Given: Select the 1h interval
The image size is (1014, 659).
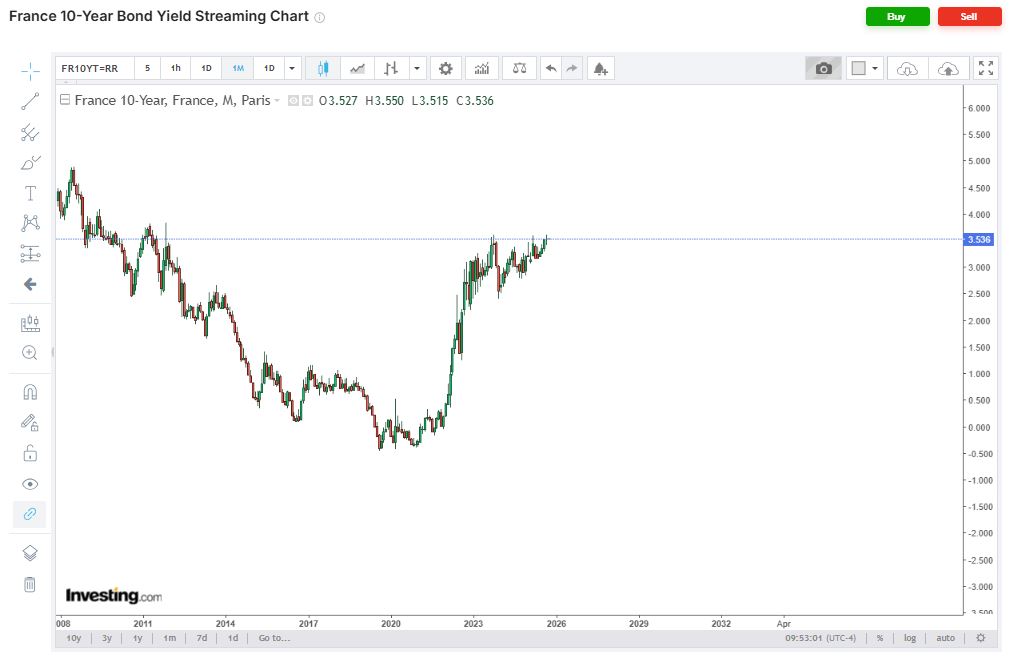Looking at the screenshot, I should click(176, 68).
